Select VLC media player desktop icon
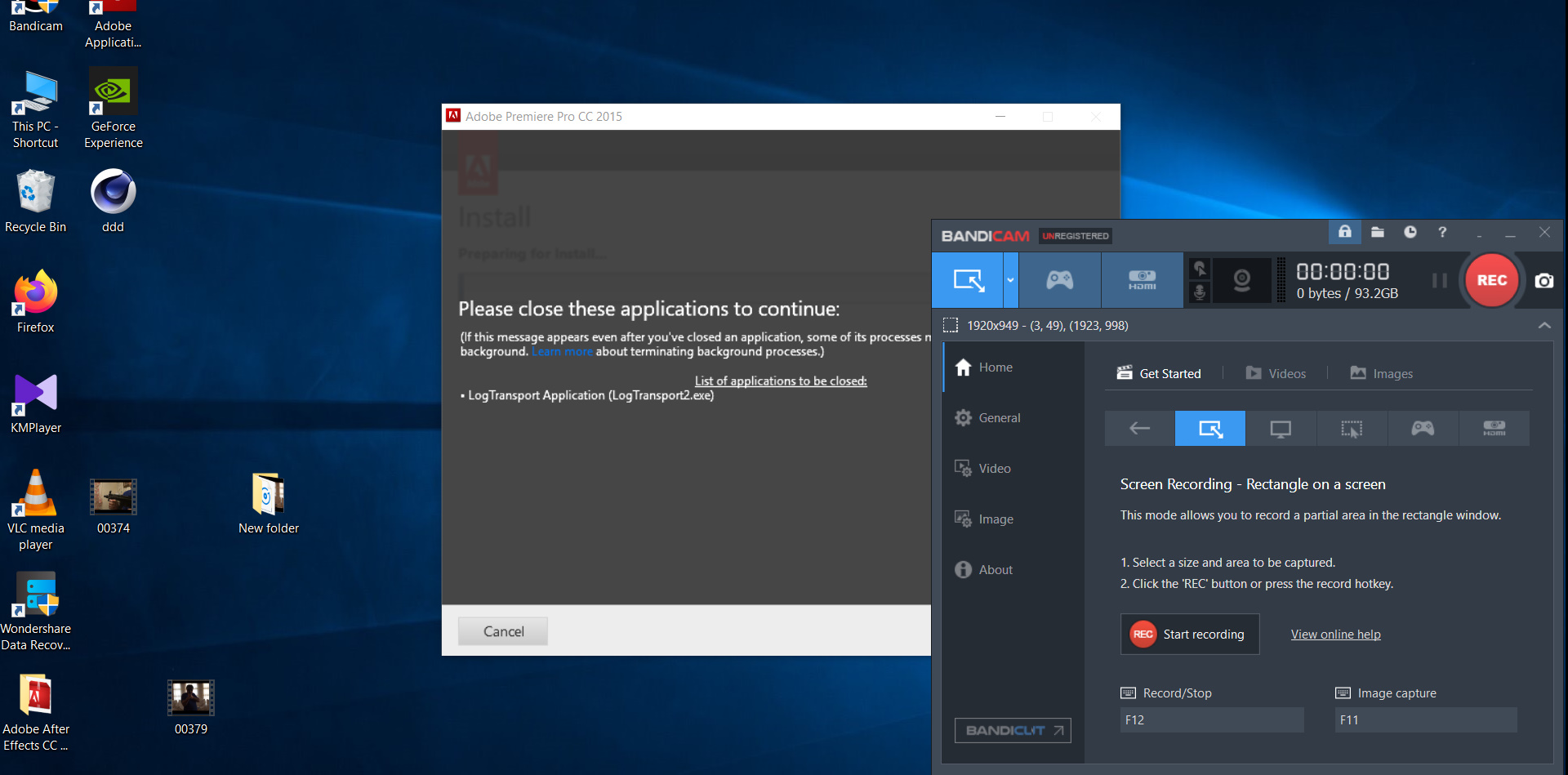This screenshot has height=775, width=1568. click(35, 510)
